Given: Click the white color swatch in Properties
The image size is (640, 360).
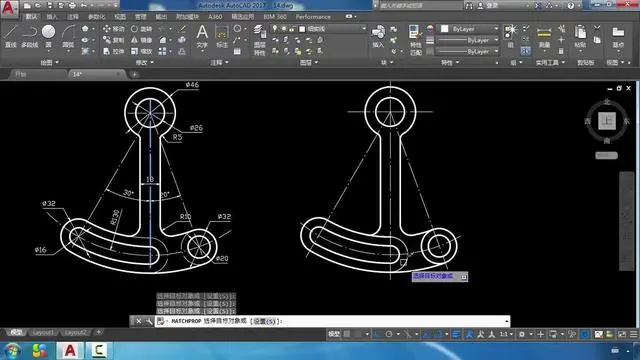Looking at the screenshot, I should point(444,29).
